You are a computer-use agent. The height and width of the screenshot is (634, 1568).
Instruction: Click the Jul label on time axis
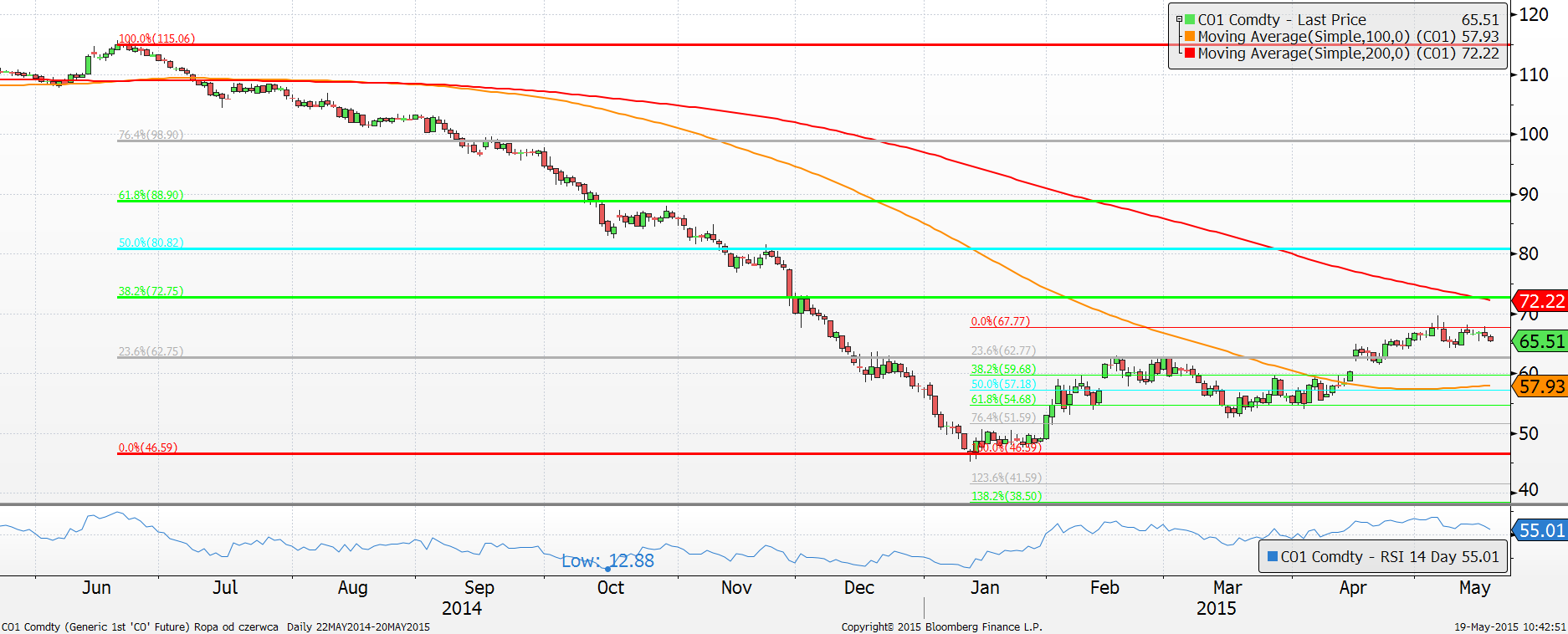[225, 588]
